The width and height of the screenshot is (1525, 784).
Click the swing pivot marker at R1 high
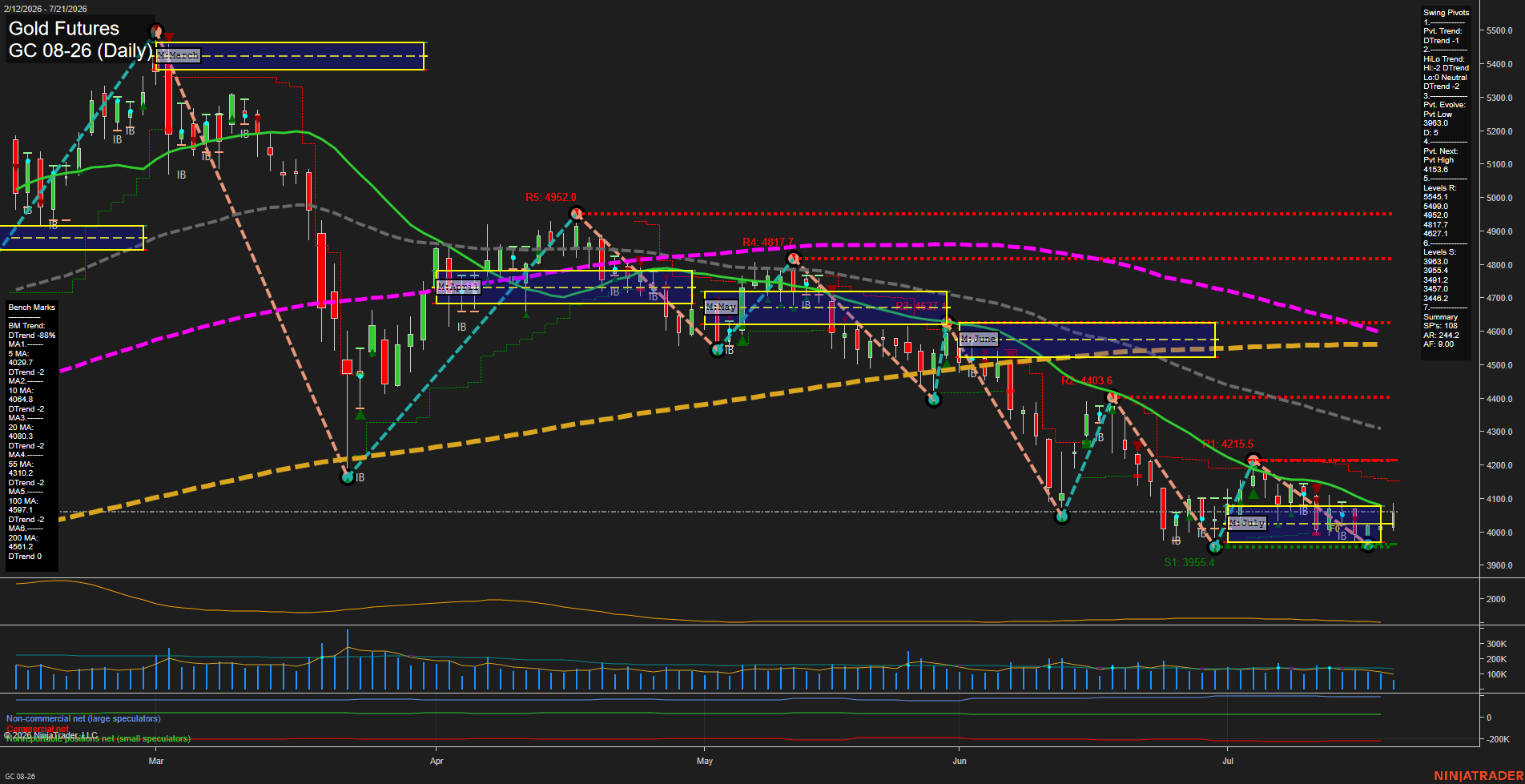(x=1253, y=460)
